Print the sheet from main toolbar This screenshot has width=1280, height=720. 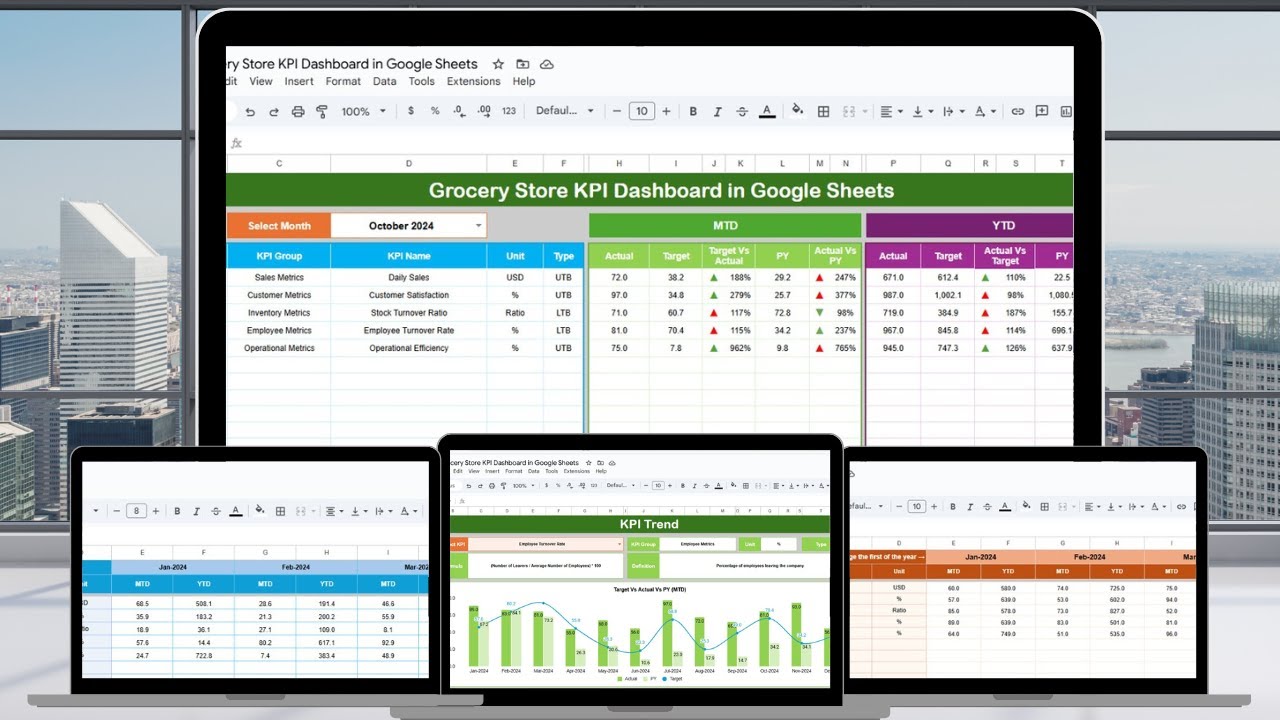click(x=298, y=111)
